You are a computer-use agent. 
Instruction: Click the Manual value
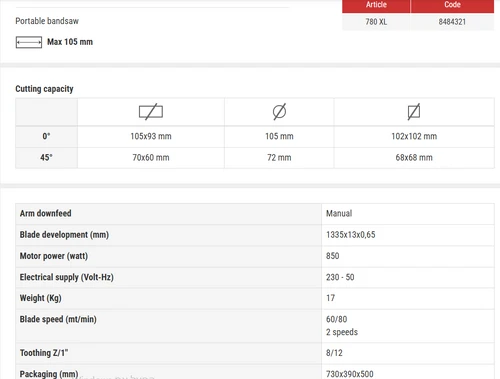pyautogui.click(x=339, y=213)
